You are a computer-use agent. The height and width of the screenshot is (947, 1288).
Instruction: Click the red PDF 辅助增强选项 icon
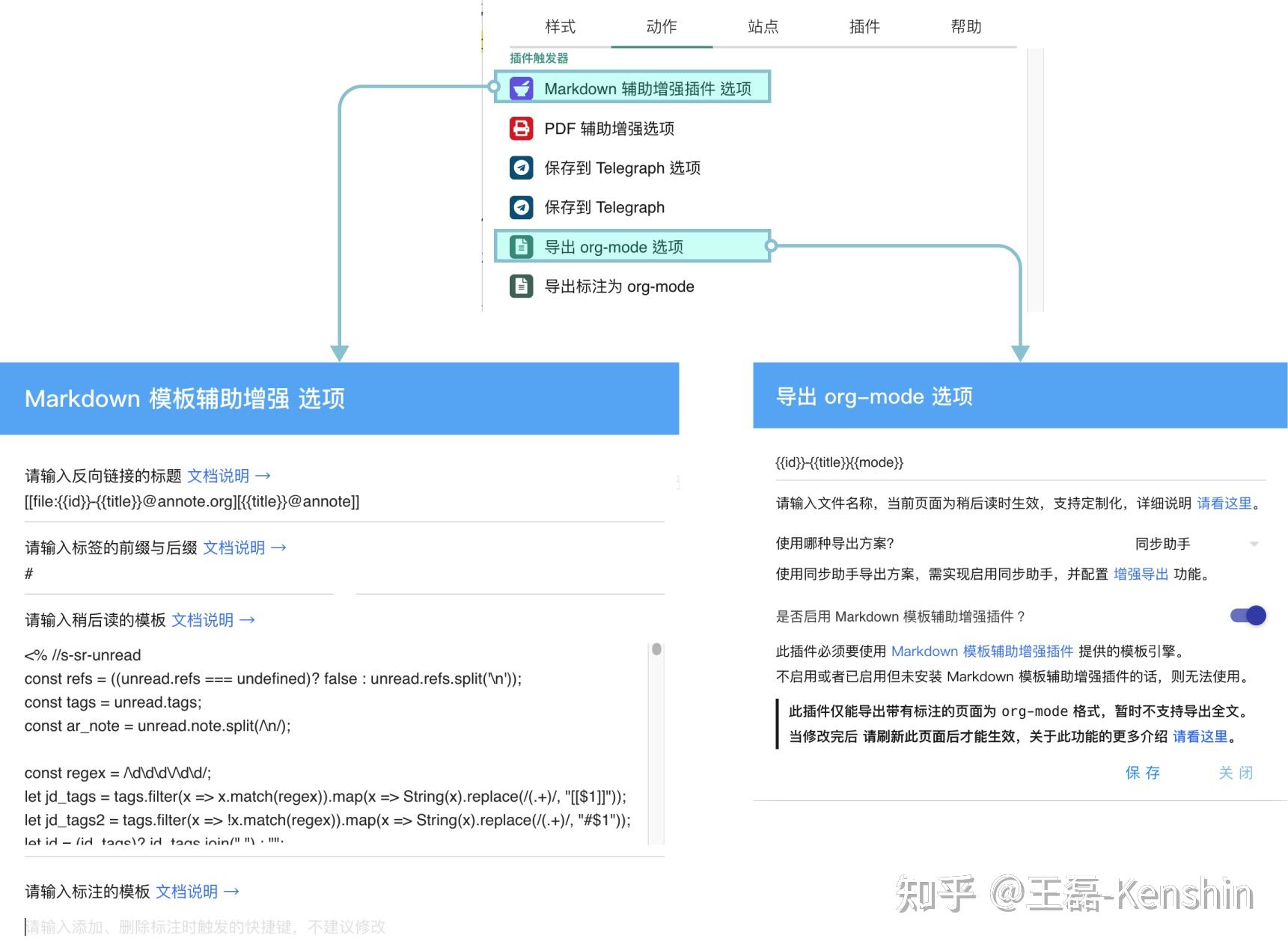(522, 128)
